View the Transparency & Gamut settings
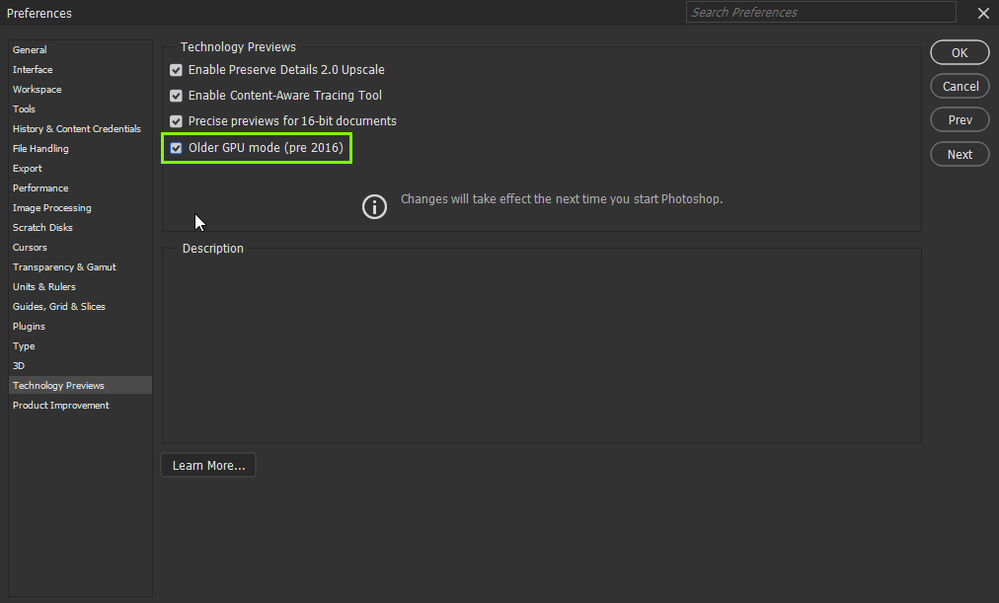 [x=64, y=267]
